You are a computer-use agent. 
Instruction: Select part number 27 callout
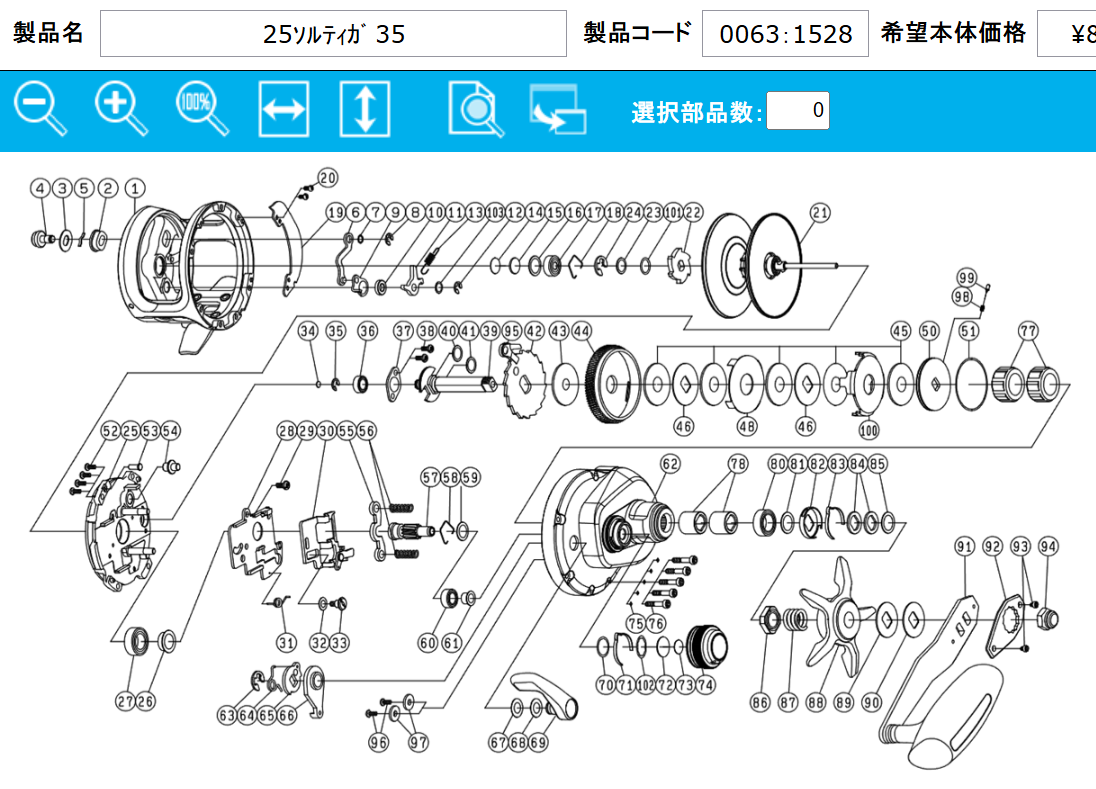coord(125,700)
